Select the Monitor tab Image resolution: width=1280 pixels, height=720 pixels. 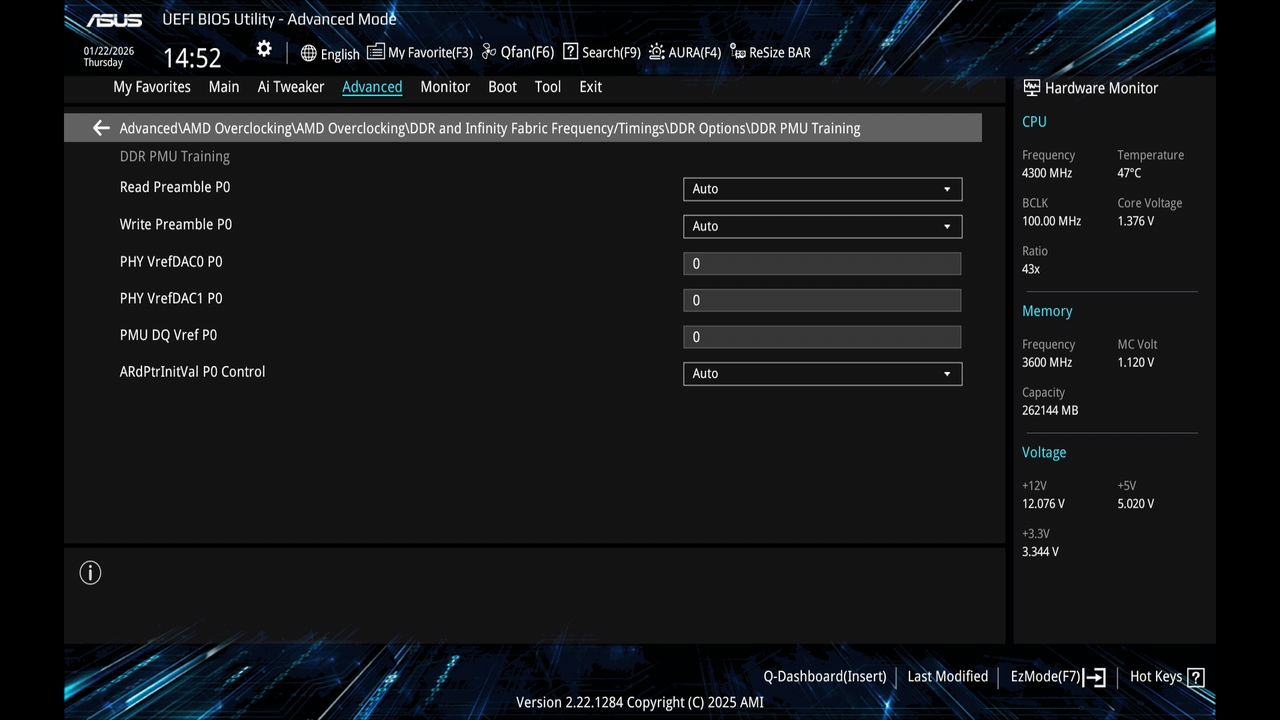click(x=445, y=87)
